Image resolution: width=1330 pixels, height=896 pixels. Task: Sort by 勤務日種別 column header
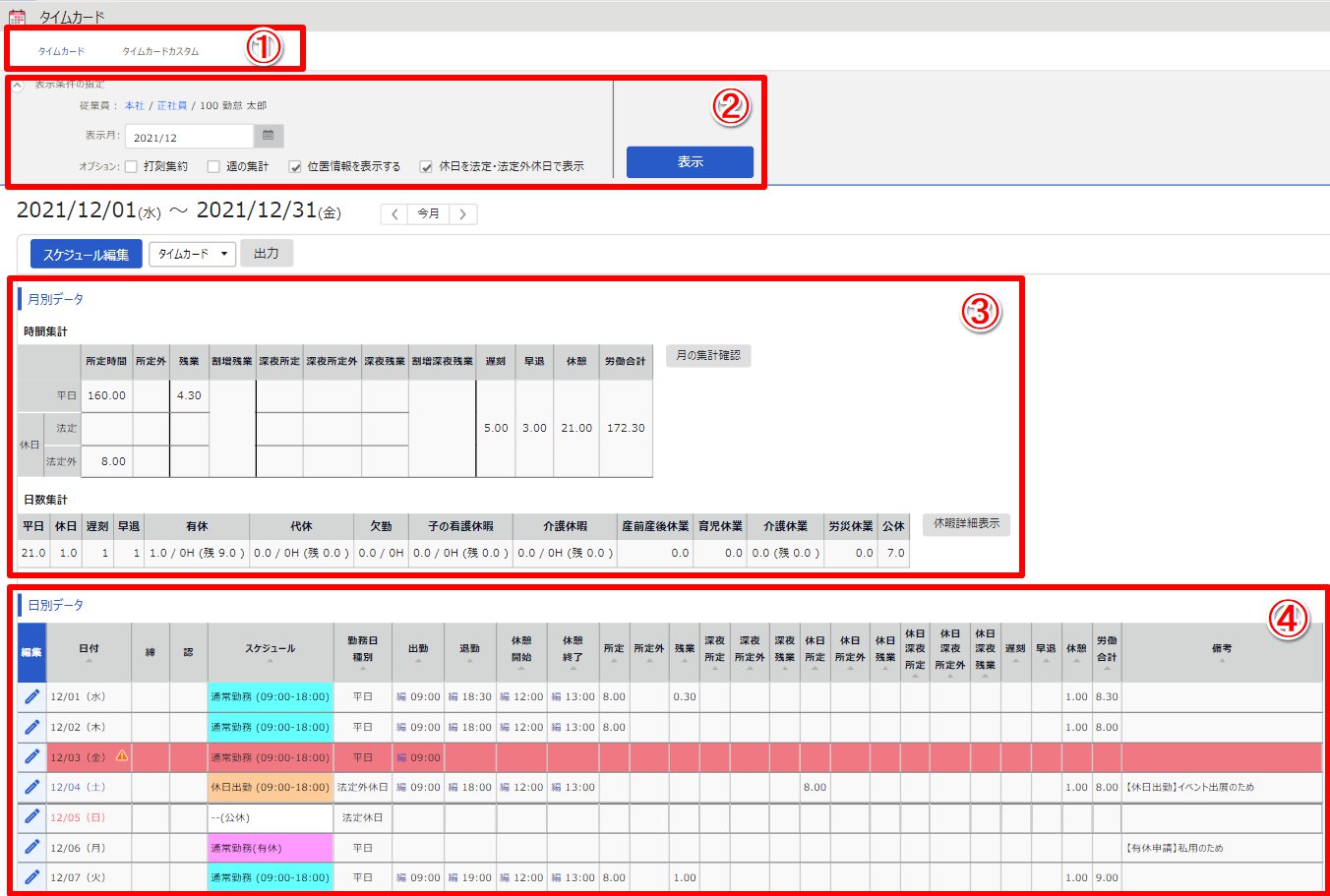(x=363, y=652)
